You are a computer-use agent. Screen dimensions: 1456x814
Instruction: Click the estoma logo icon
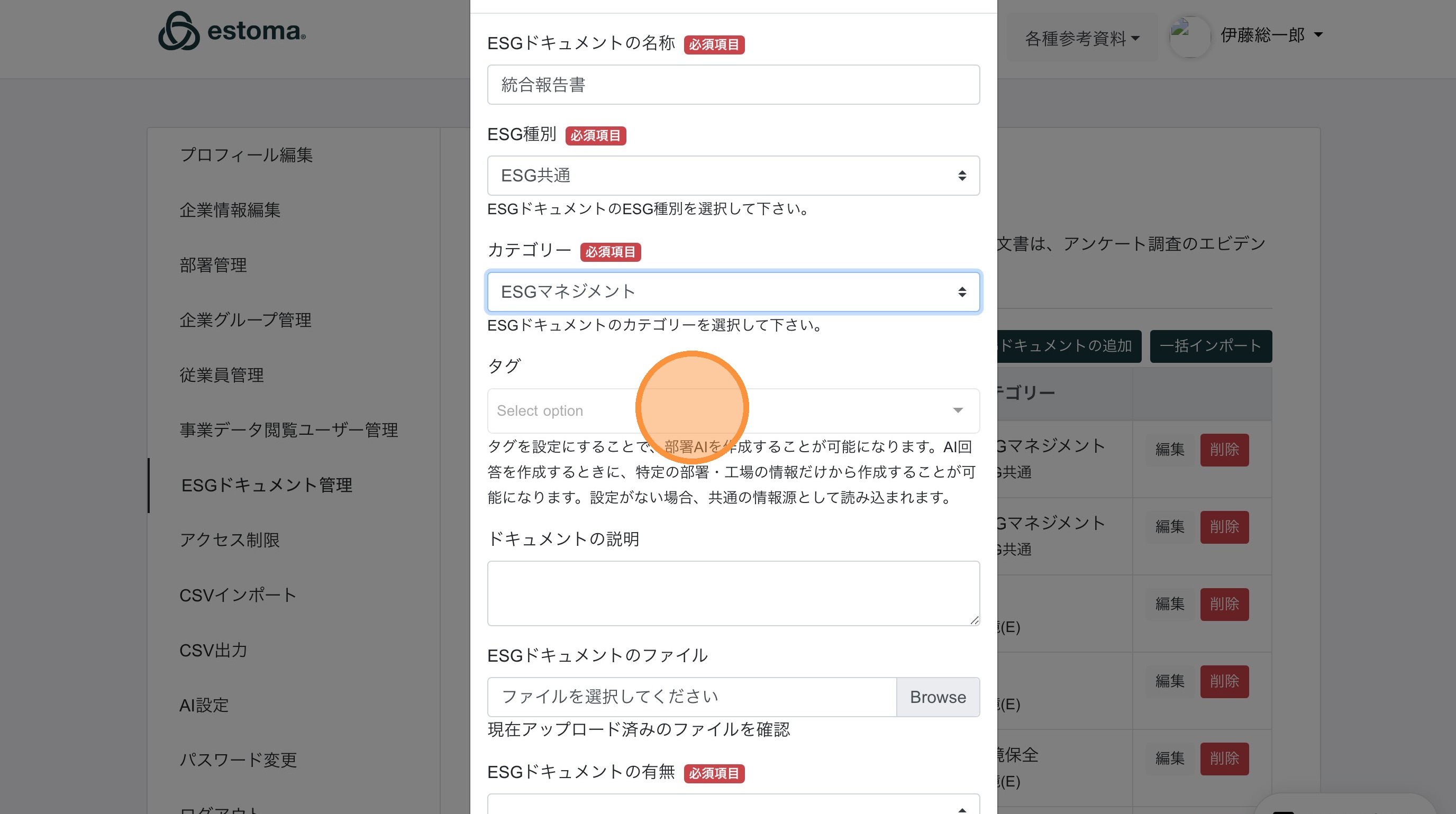(179, 31)
